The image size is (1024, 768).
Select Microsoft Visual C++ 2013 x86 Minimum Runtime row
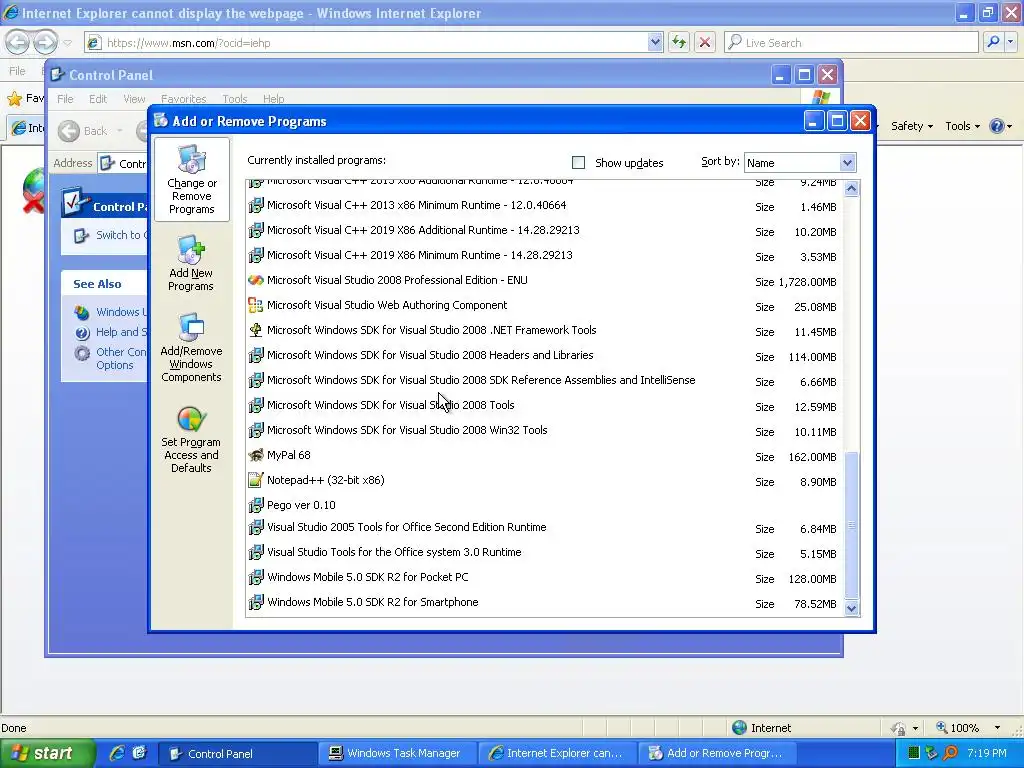click(x=545, y=206)
